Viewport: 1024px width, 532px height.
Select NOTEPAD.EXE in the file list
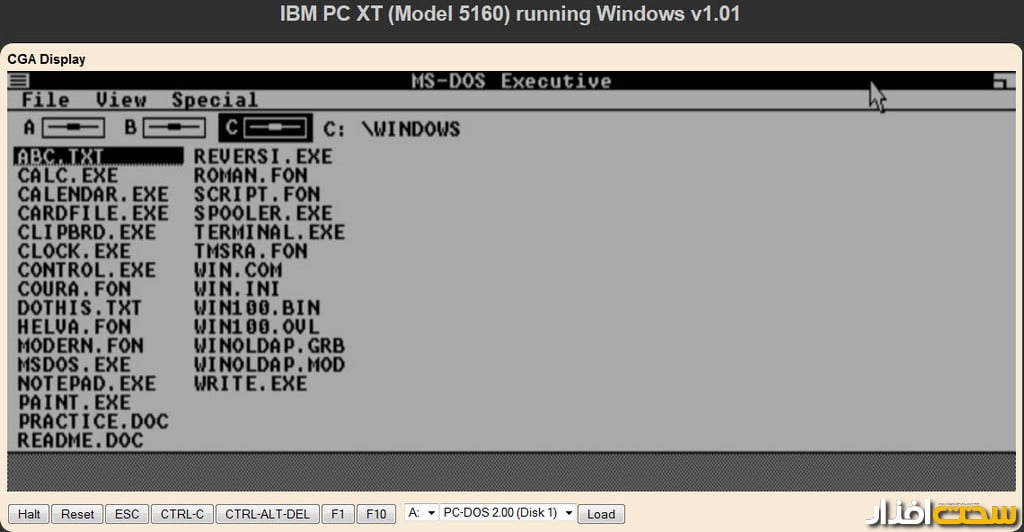coord(87,384)
